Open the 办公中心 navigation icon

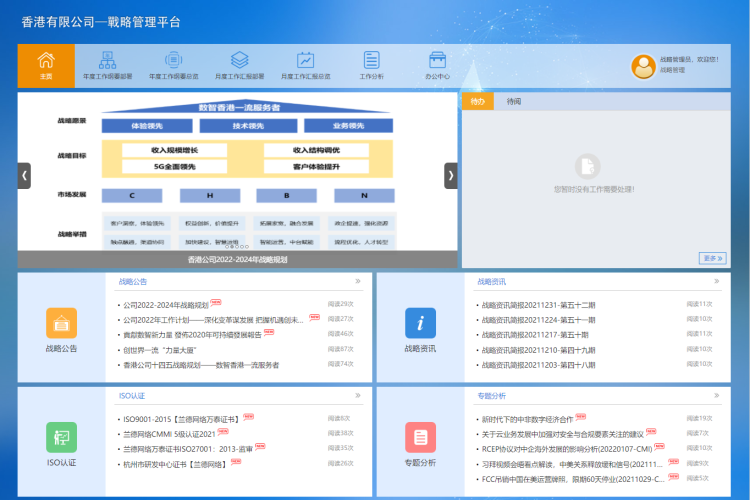[437, 62]
